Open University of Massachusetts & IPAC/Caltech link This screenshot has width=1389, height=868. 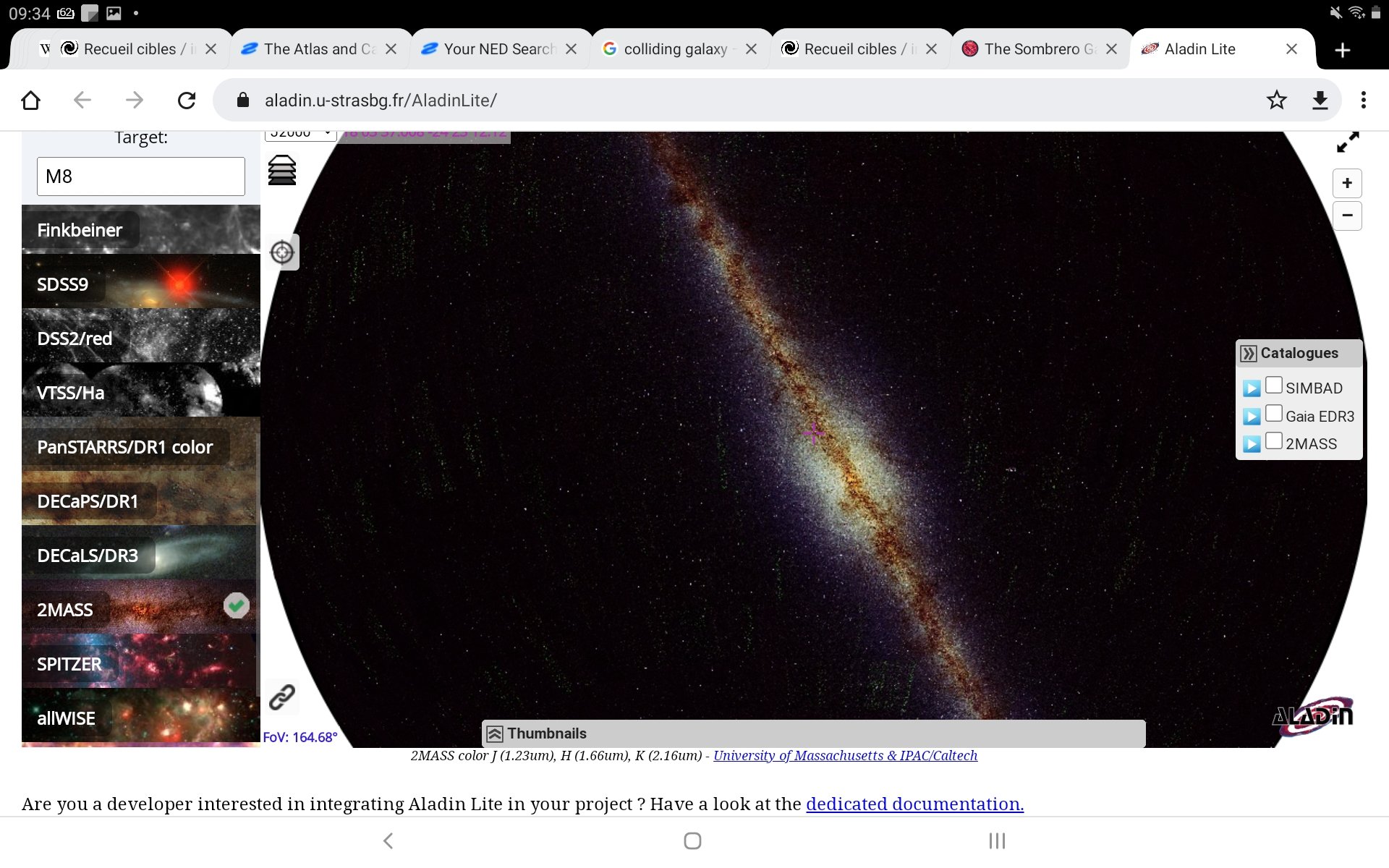click(x=845, y=756)
